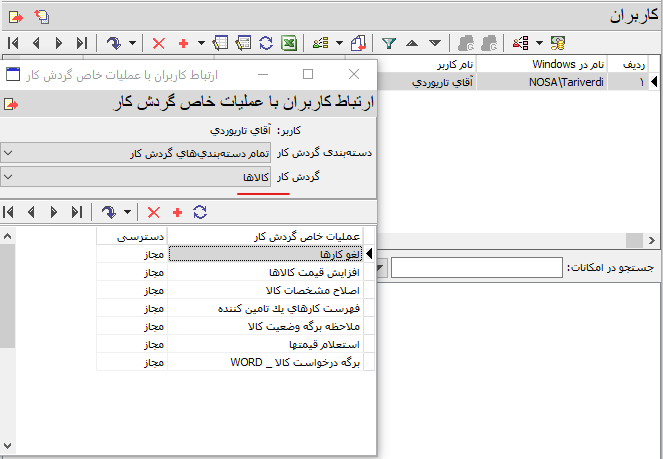Click the دسترسی column header
663x459 pixels.
[133, 236]
